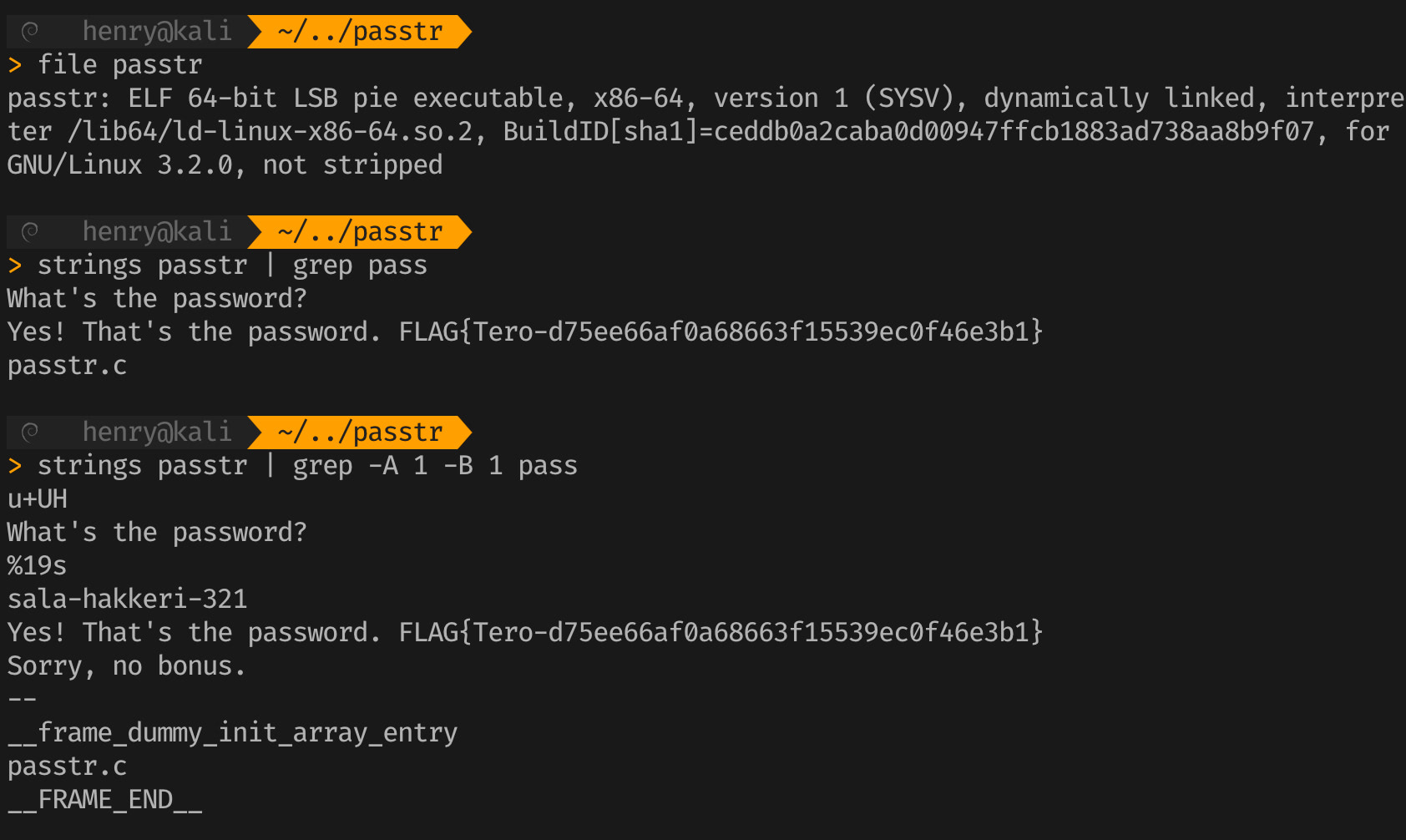This screenshot has height=840, width=1406.
Task: Click the "file passtr" command text
Action: [x=120, y=65]
